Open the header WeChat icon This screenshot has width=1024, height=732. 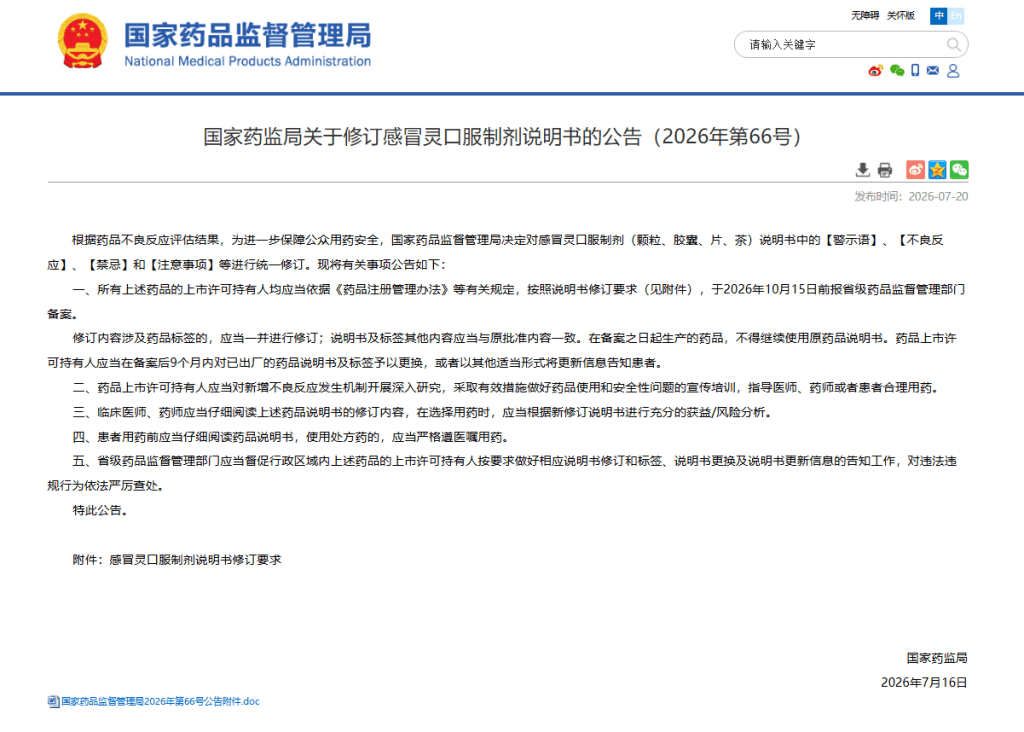[897, 71]
